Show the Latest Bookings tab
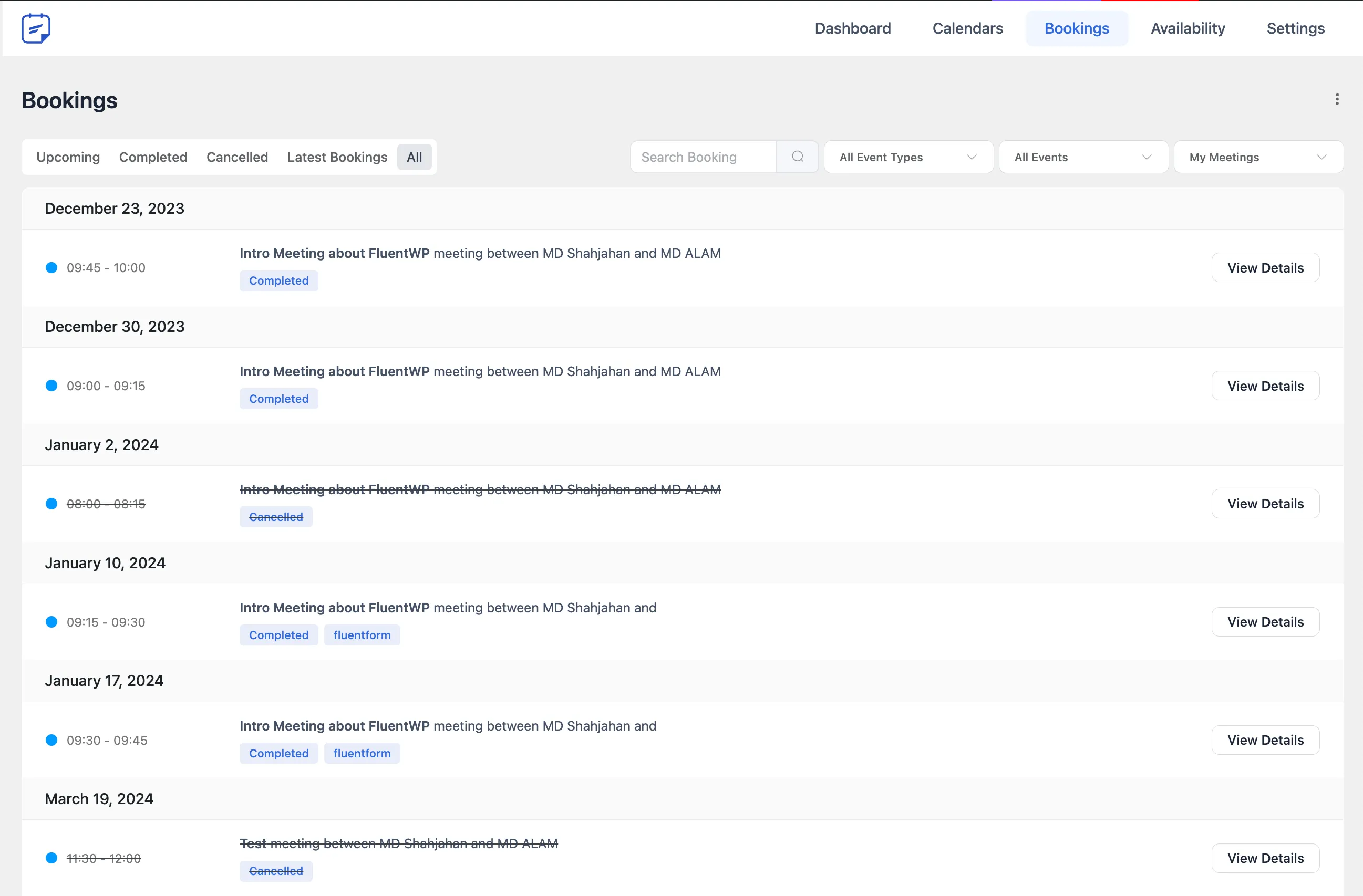The image size is (1363, 896). (x=337, y=157)
